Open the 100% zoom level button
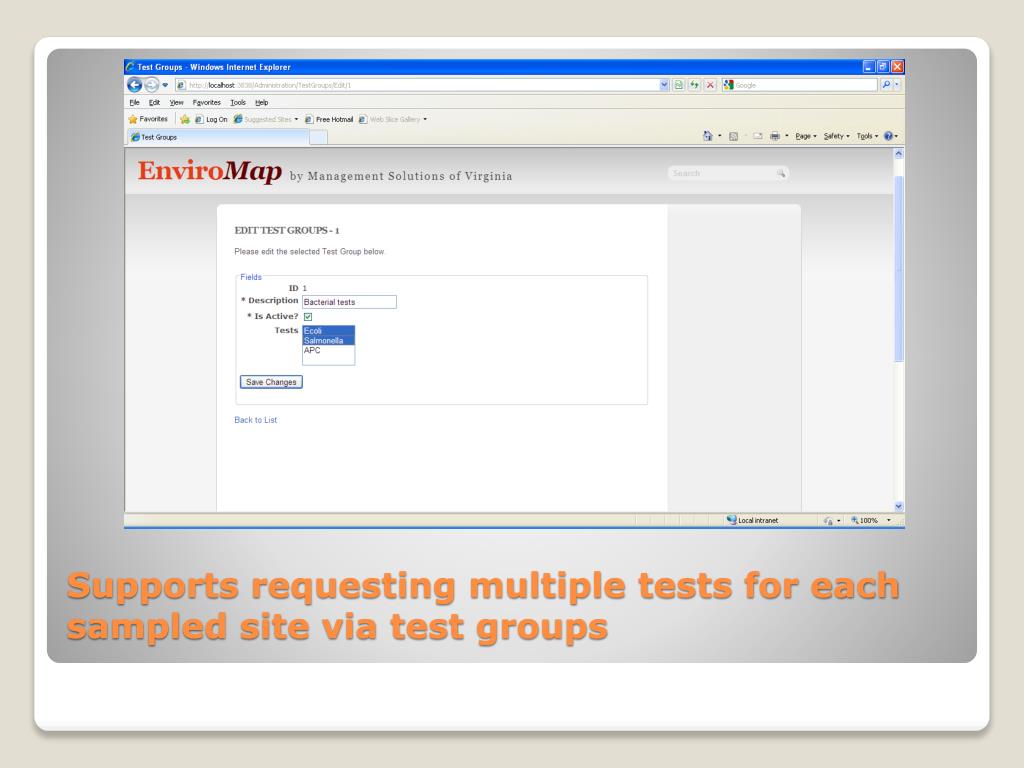The width and height of the screenshot is (1024, 768). (x=864, y=520)
